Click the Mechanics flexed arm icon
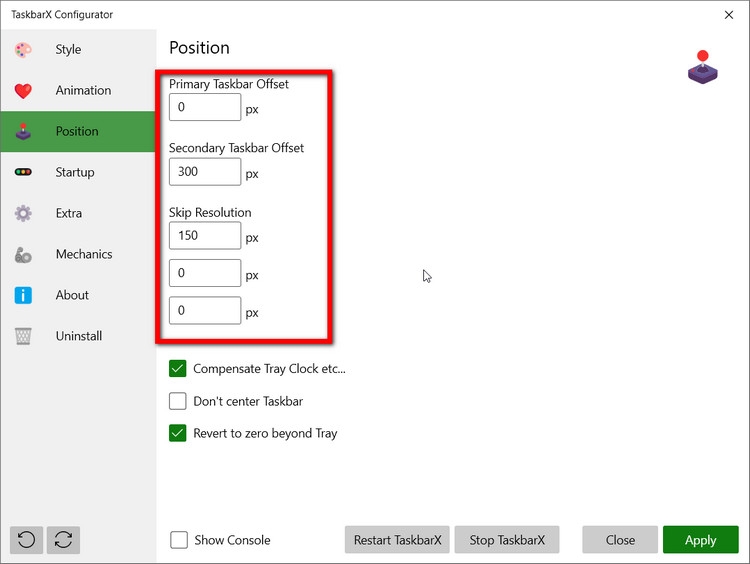 click(x=23, y=255)
